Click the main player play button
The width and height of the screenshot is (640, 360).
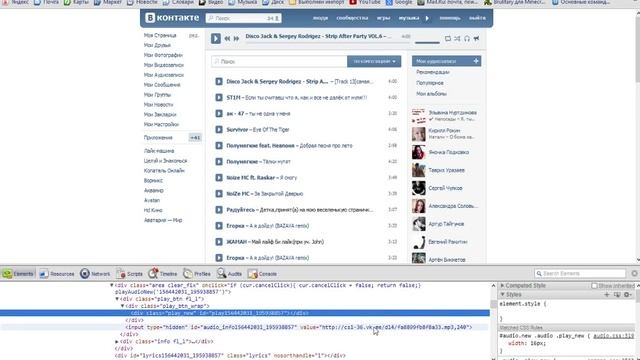pyautogui.click(x=216, y=38)
